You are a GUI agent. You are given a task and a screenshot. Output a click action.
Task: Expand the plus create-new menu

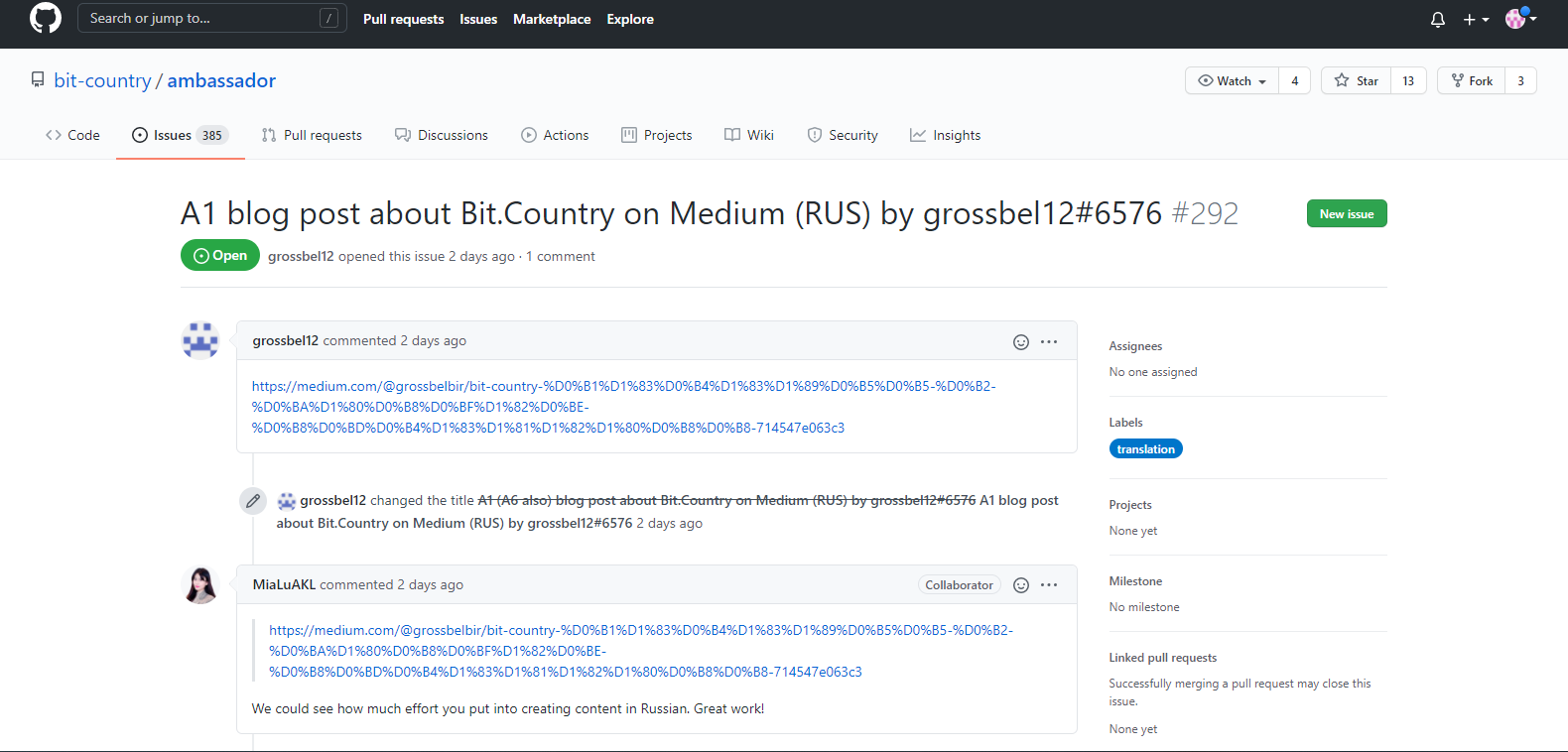click(1476, 20)
